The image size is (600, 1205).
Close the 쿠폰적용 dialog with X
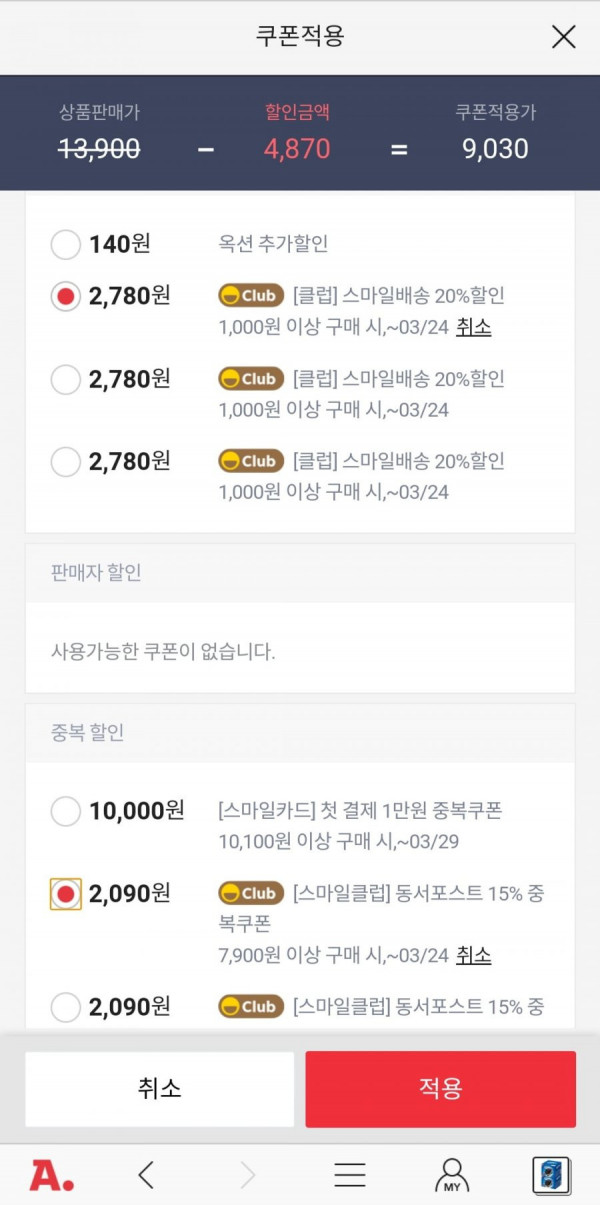click(x=564, y=37)
